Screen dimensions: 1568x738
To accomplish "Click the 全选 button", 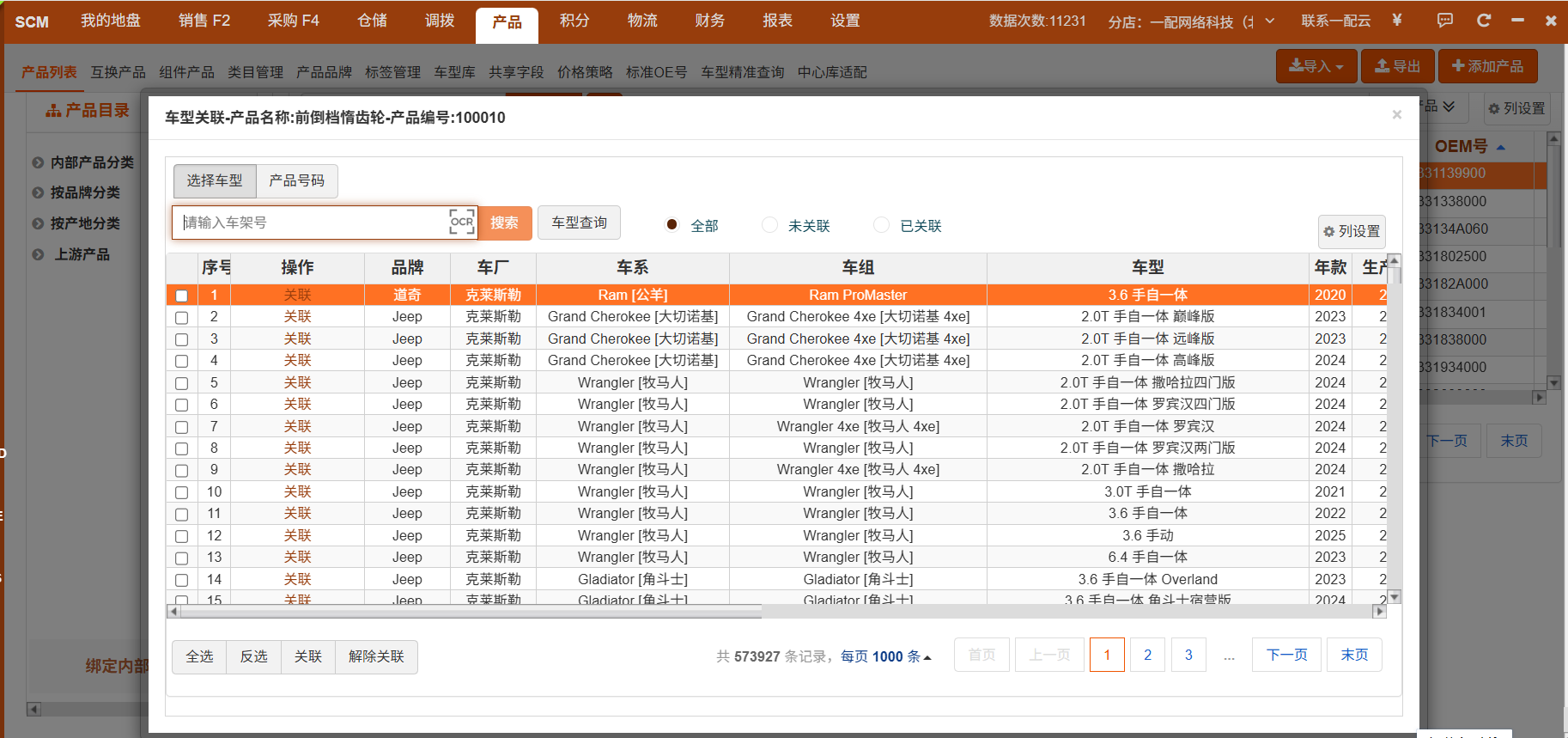I will click(199, 656).
